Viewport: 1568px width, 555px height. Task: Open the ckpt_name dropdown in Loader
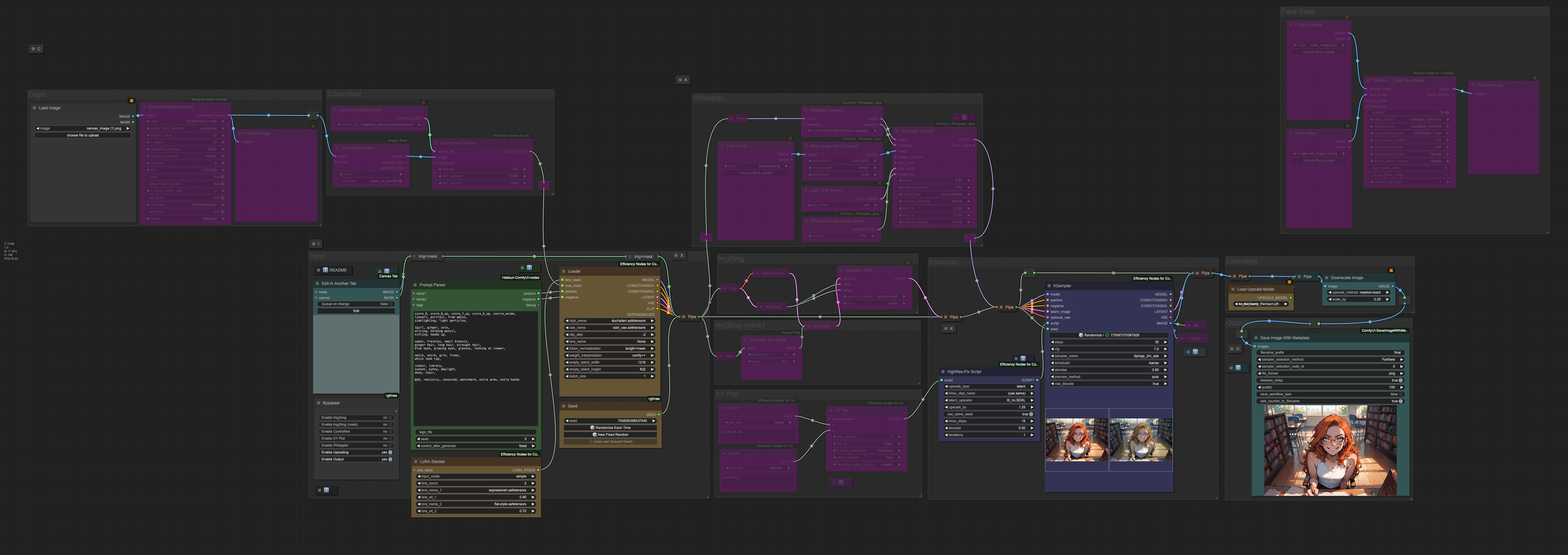(x=609, y=320)
